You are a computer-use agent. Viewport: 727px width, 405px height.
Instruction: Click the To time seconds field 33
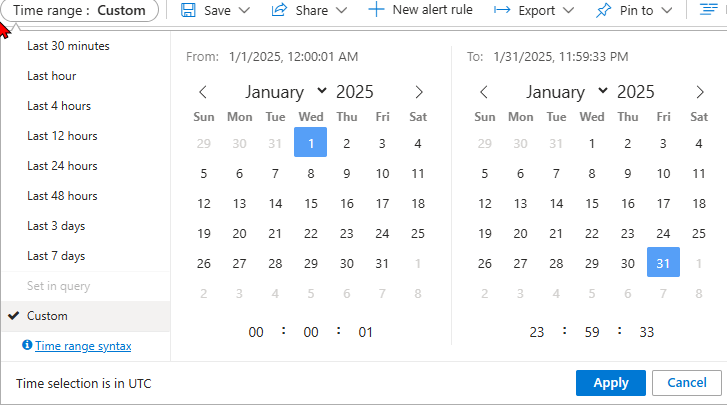646,332
